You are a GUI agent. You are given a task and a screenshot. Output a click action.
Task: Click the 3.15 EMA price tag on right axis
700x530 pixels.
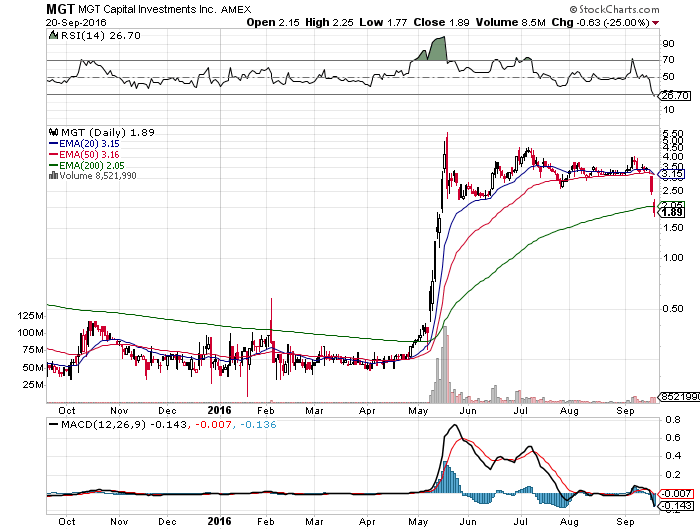click(x=671, y=174)
